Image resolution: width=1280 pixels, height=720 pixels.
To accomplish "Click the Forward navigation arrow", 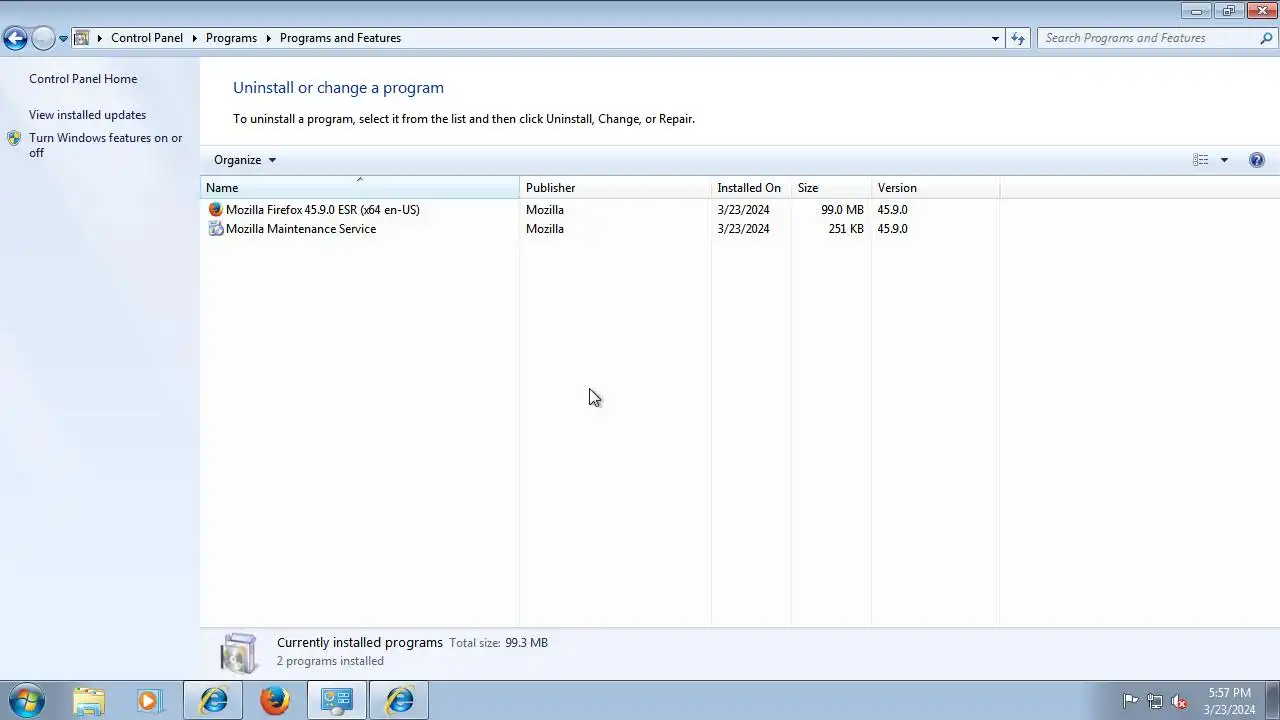I will pos(43,39).
